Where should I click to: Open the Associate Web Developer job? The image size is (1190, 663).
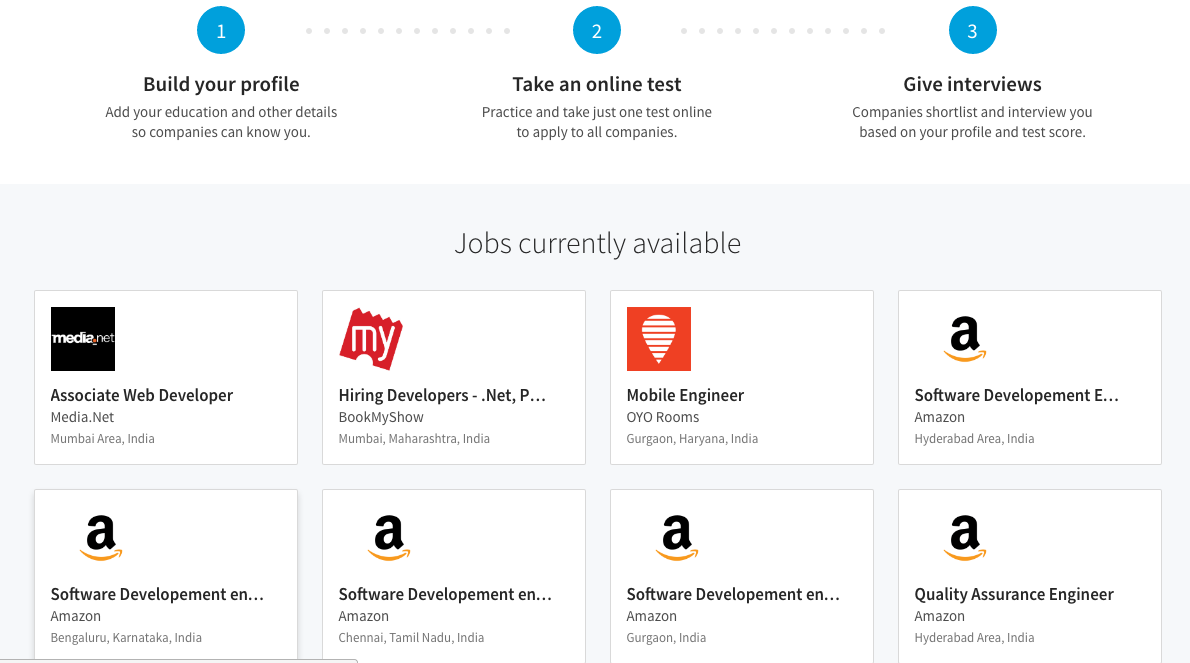(x=142, y=395)
